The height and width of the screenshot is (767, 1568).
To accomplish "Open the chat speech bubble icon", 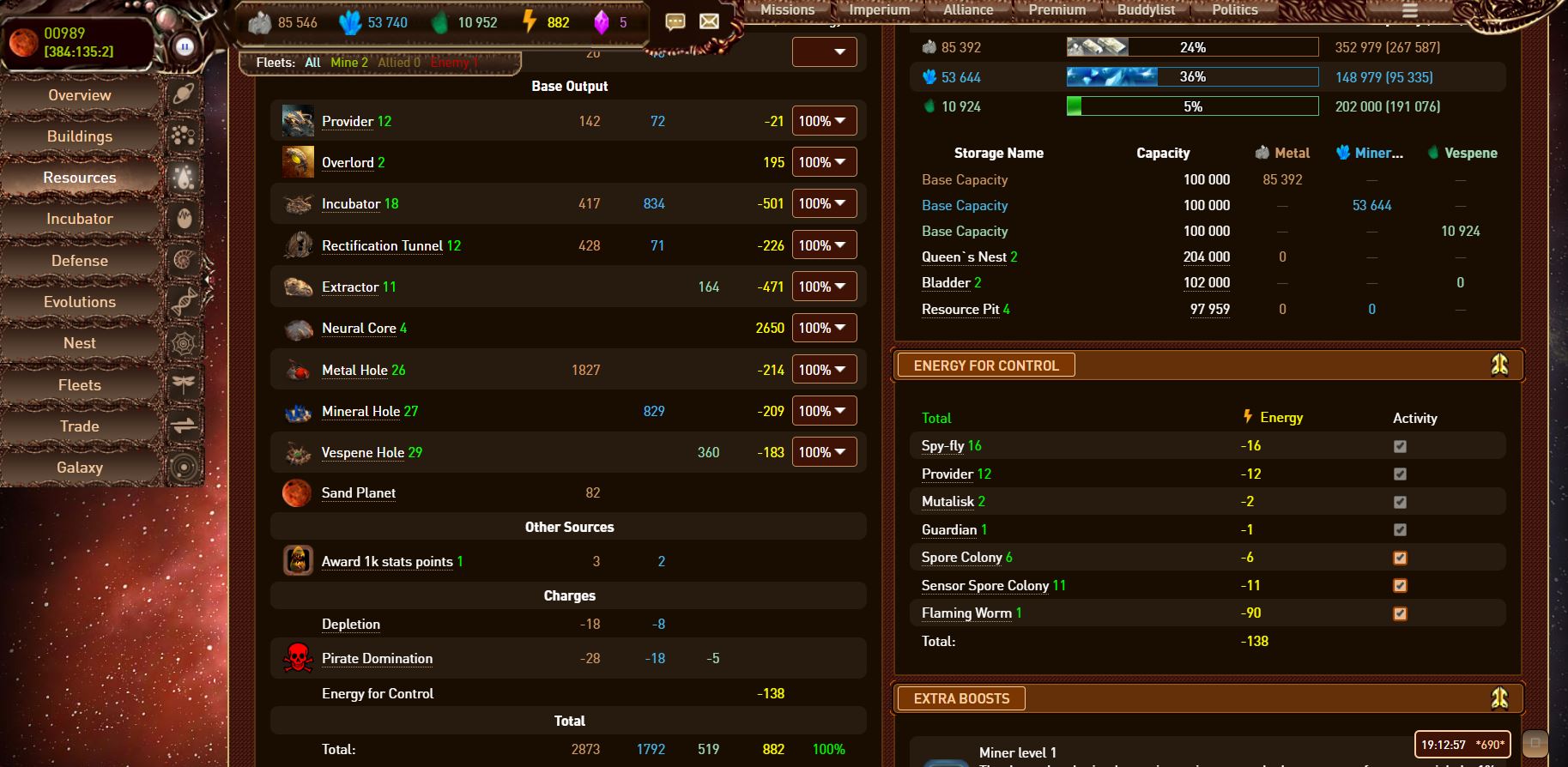I will (x=675, y=21).
